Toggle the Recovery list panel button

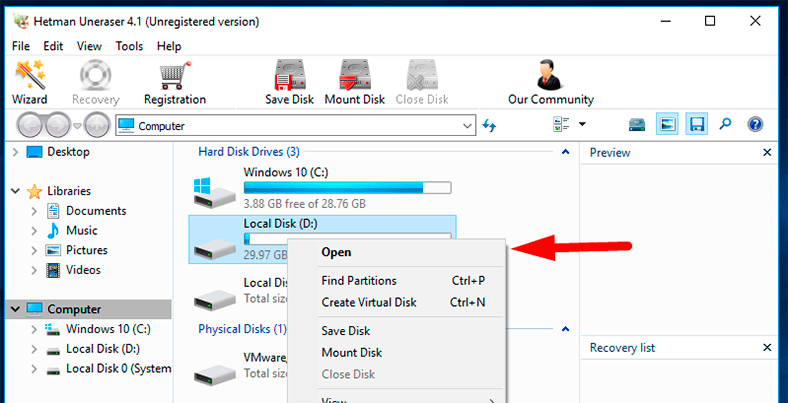coord(697,124)
